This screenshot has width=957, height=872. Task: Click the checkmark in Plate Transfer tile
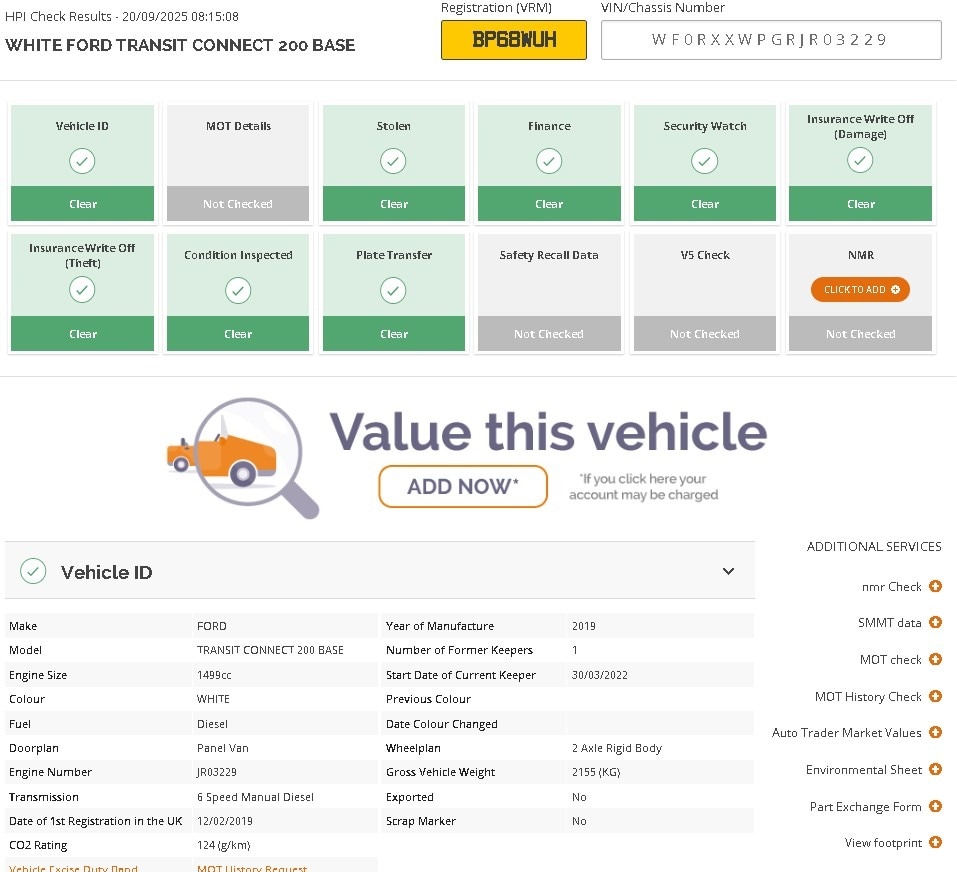[x=393, y=290]
